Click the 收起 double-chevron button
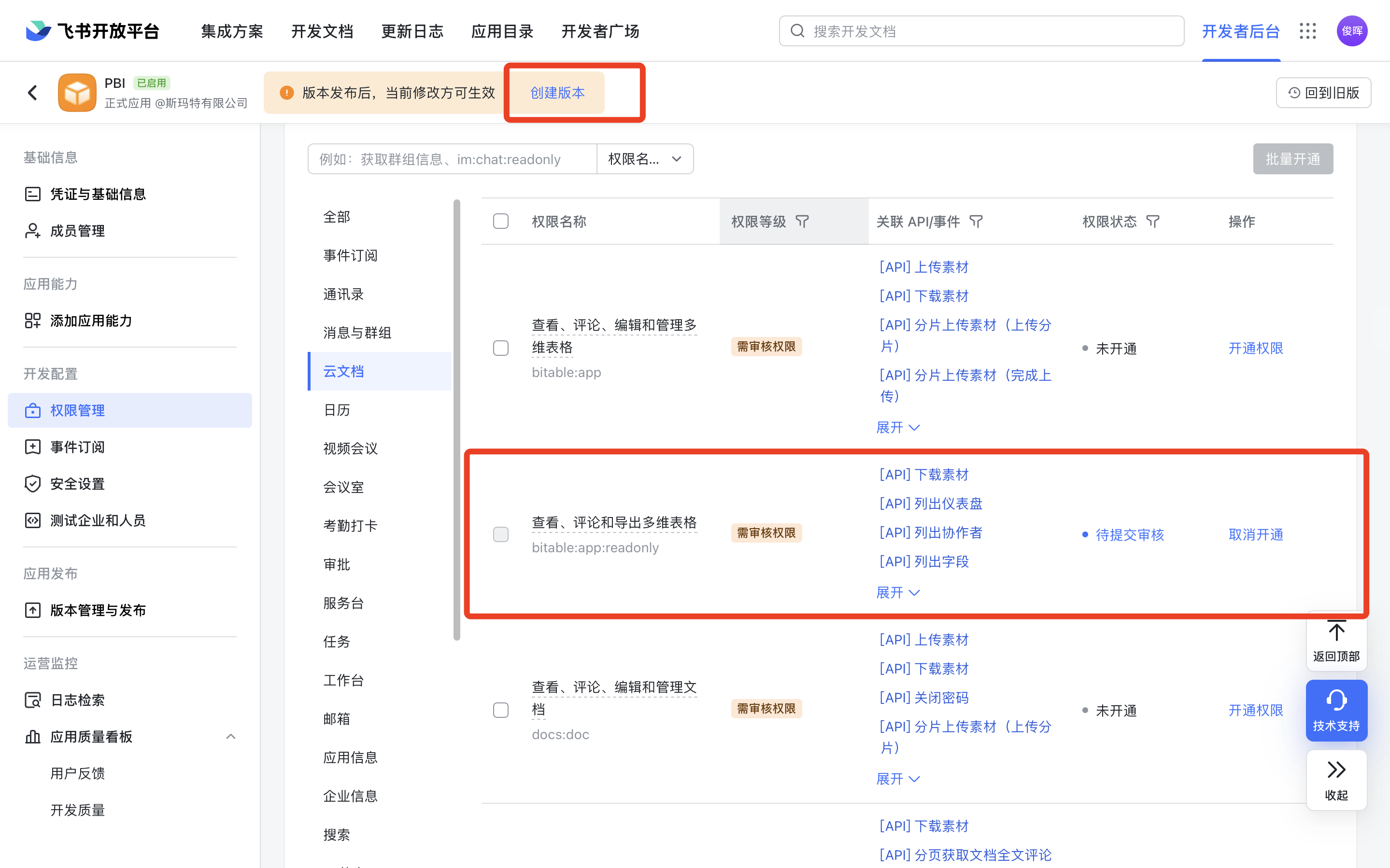1390x868 pixels. (1336, 780)
